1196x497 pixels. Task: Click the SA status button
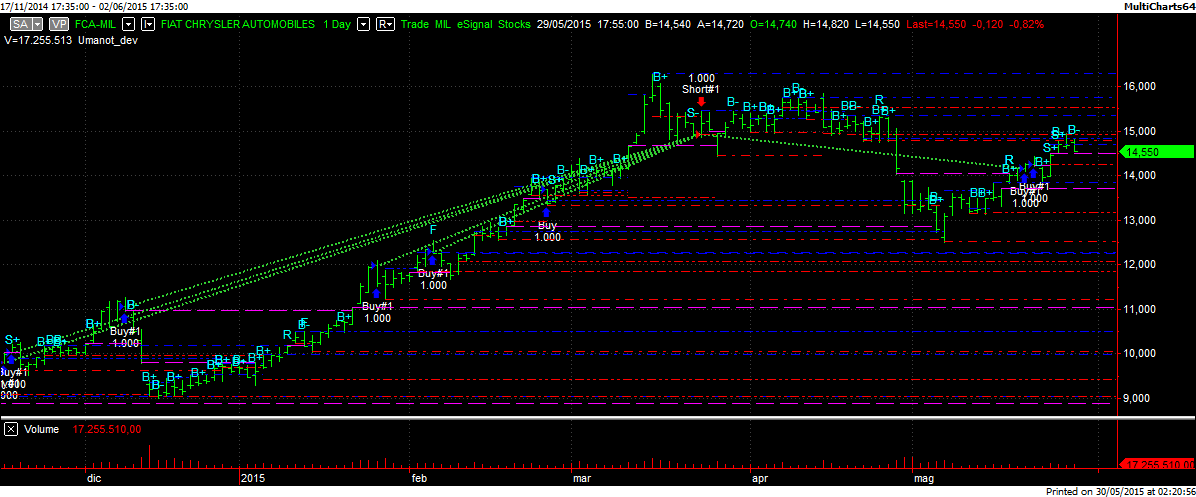[19, 22]
